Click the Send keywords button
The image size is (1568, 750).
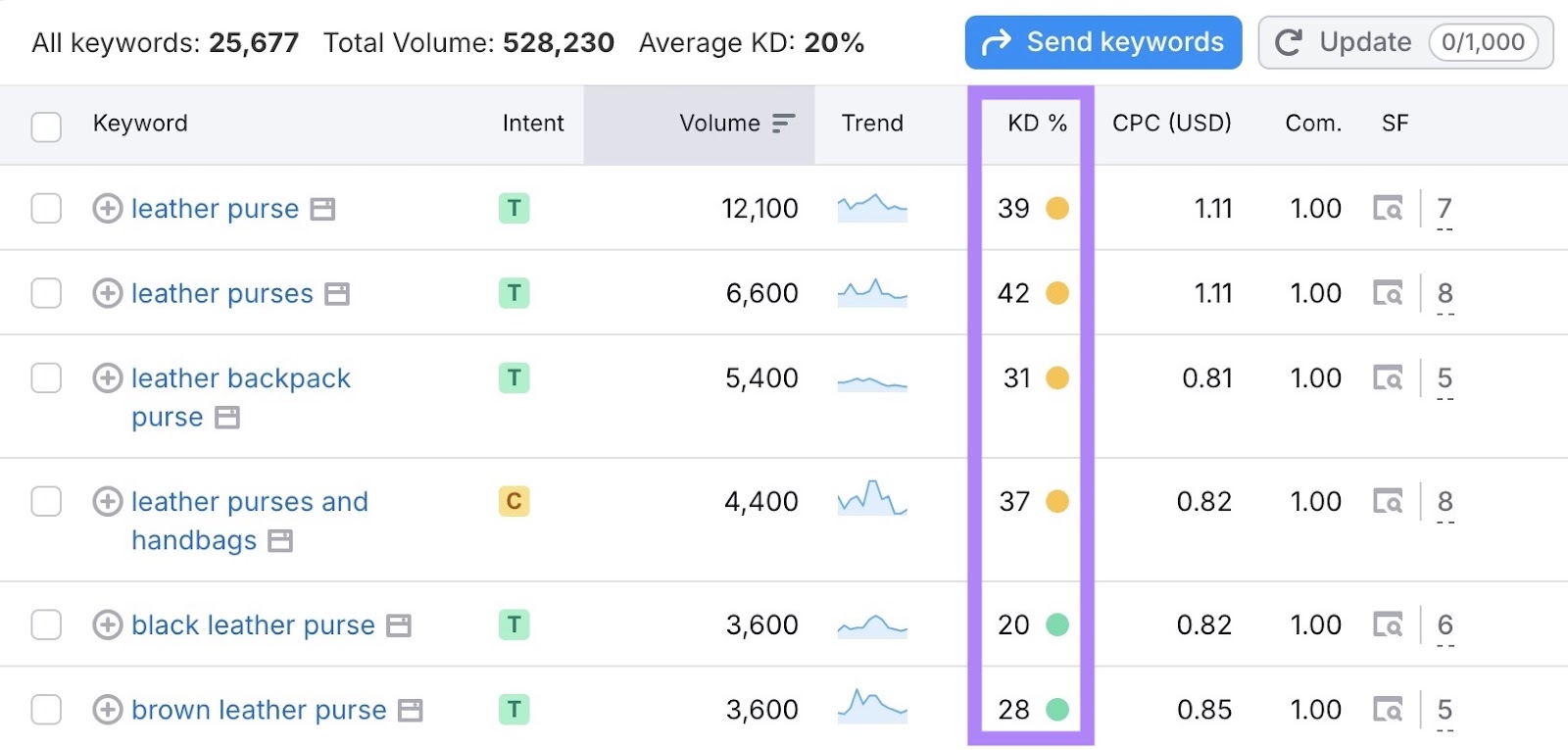tap(1102, 43)
